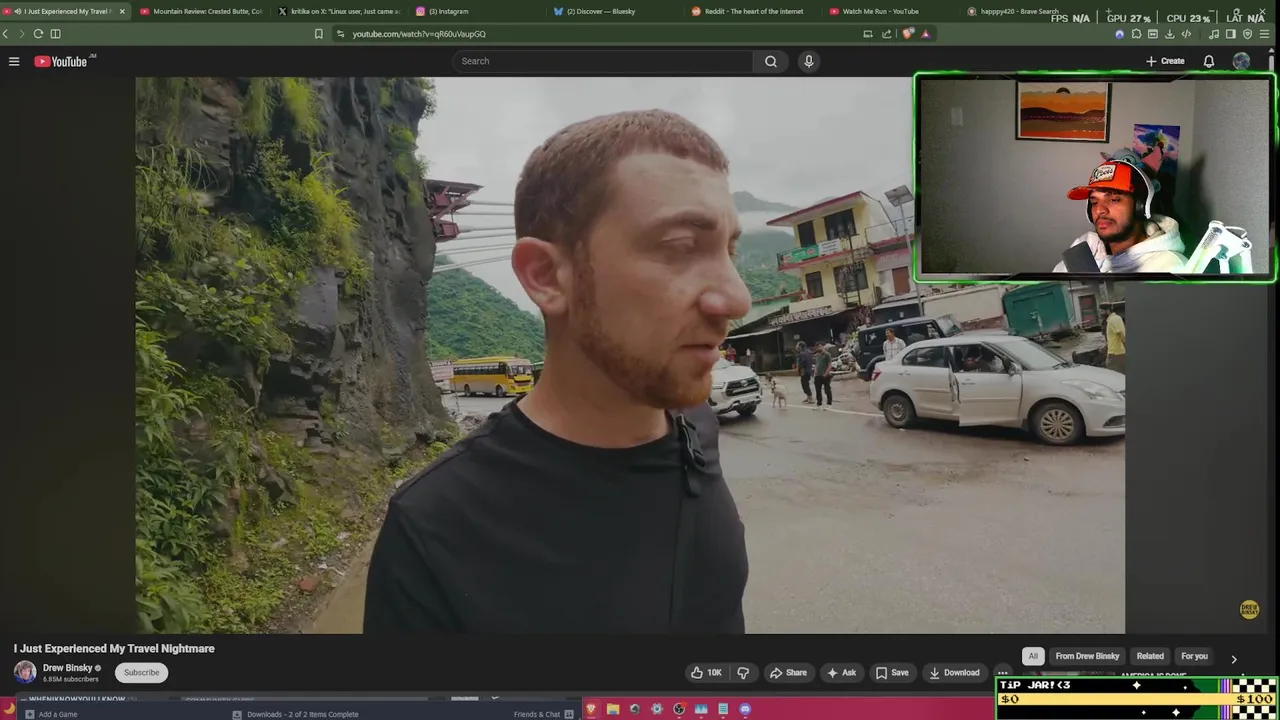Click the Create video button
This screenshot has height=720, width=1280.
[1165, 61]
